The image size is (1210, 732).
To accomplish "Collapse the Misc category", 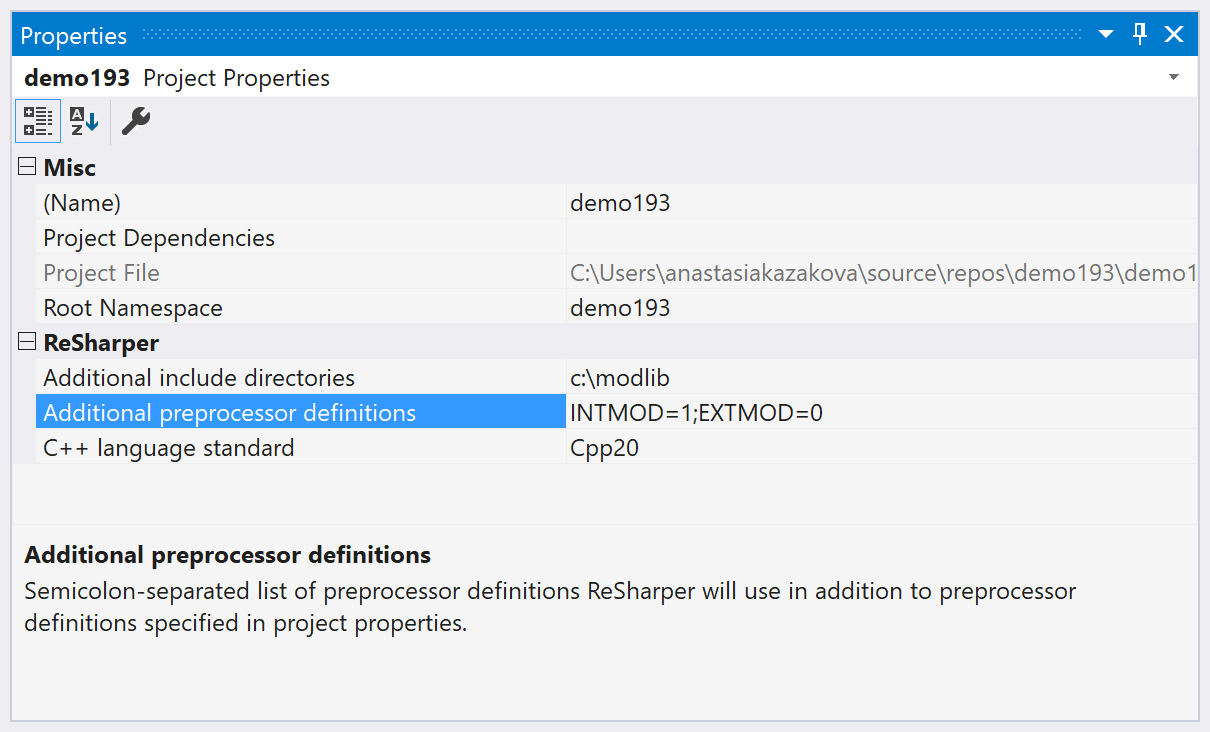I will (x=27, y=167).
